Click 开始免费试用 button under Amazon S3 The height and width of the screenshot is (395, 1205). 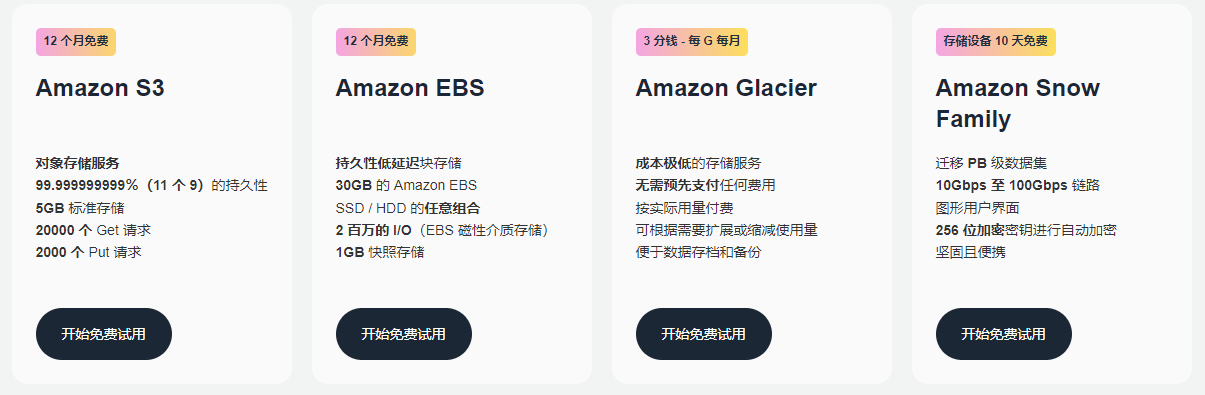(104, 334)
